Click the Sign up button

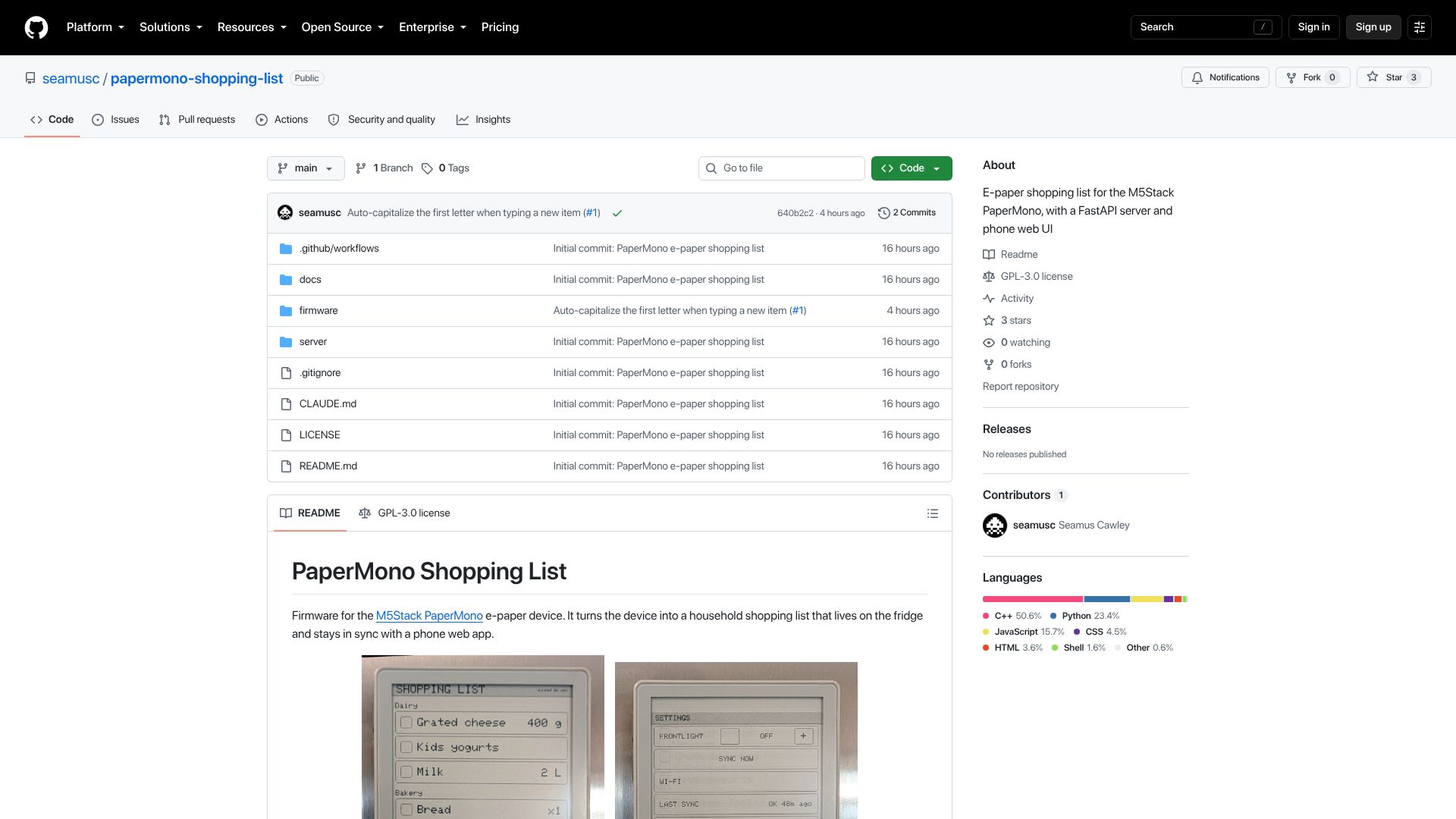1373,27
